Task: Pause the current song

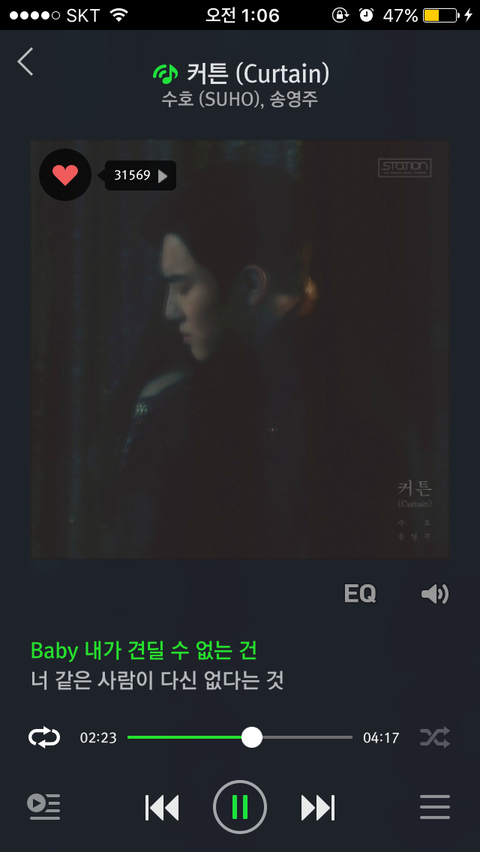Action: click(x=240, y=807)
